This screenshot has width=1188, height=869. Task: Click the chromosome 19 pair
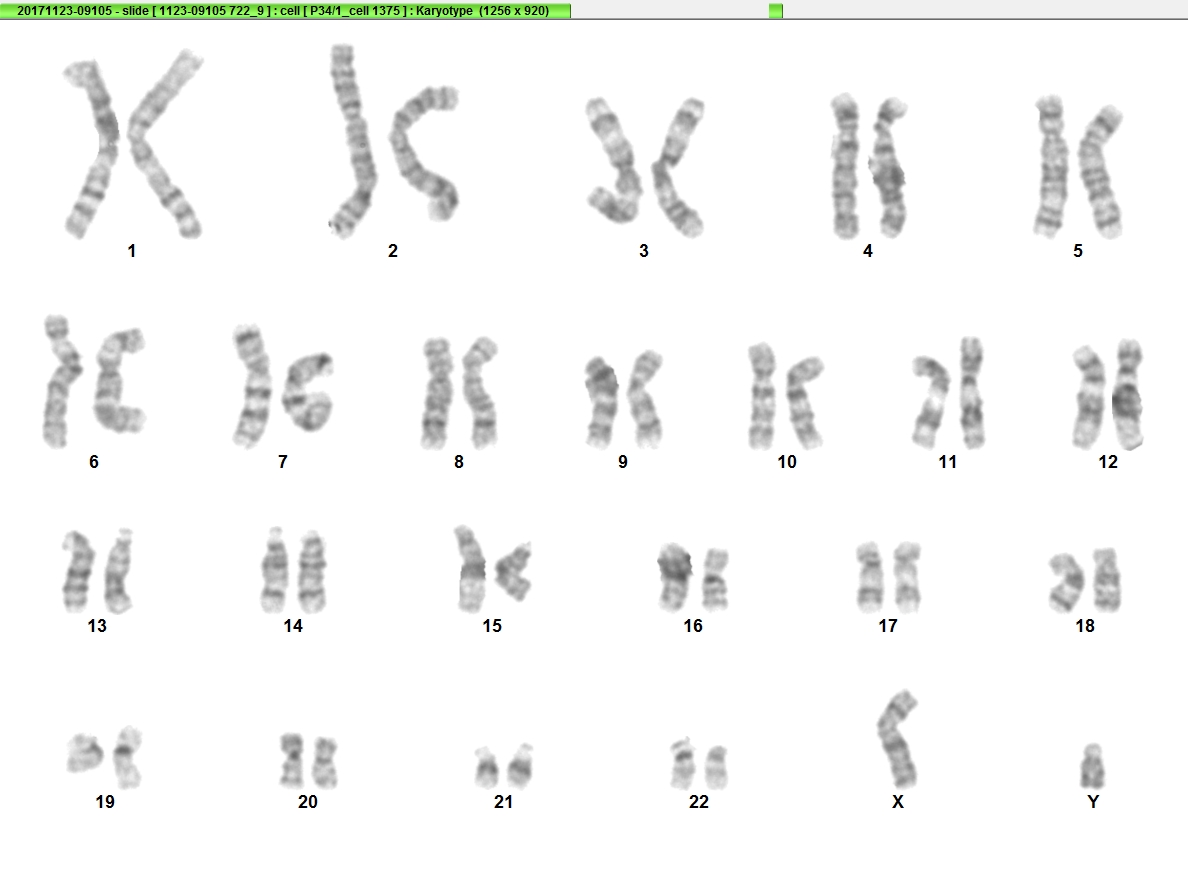[105, 757]
